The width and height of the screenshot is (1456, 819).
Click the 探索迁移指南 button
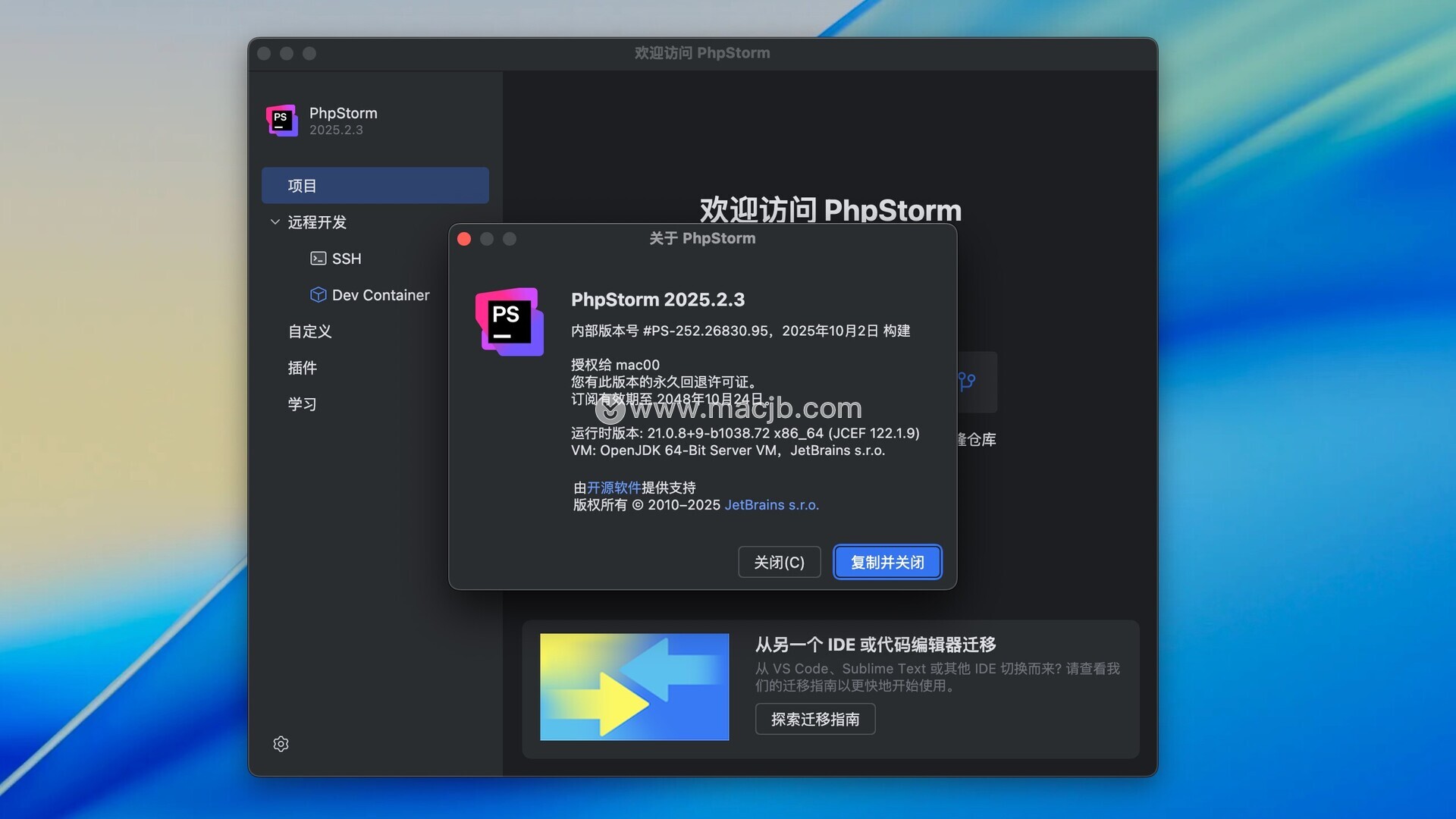(814, 719)
